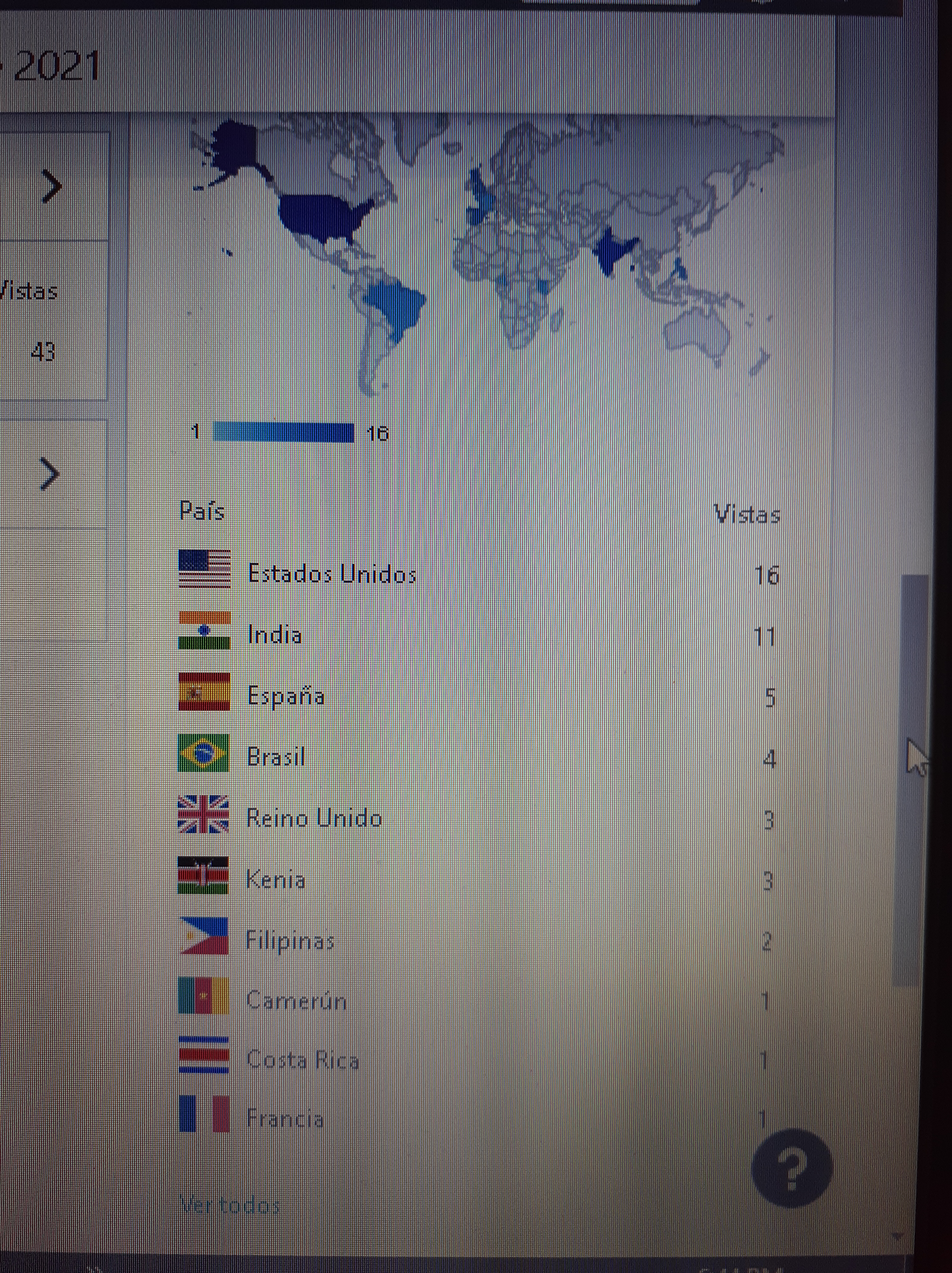Viewport: 952px width, 1273px height.
Task: Expand the upper right-chevron panel arrow
Action: 52,187
